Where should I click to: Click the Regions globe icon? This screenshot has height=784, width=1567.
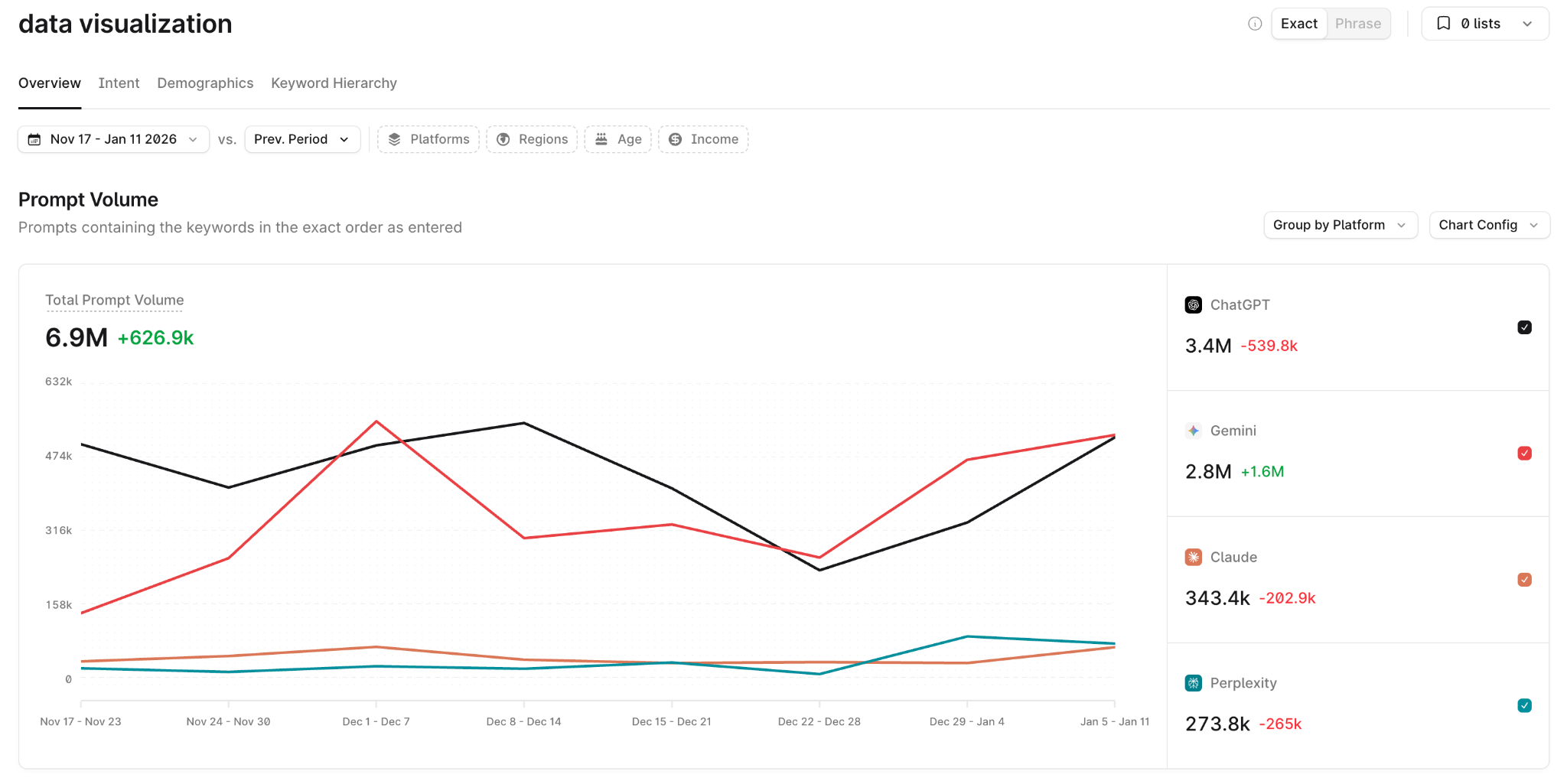pyautogui.click(x=503, y=139)
